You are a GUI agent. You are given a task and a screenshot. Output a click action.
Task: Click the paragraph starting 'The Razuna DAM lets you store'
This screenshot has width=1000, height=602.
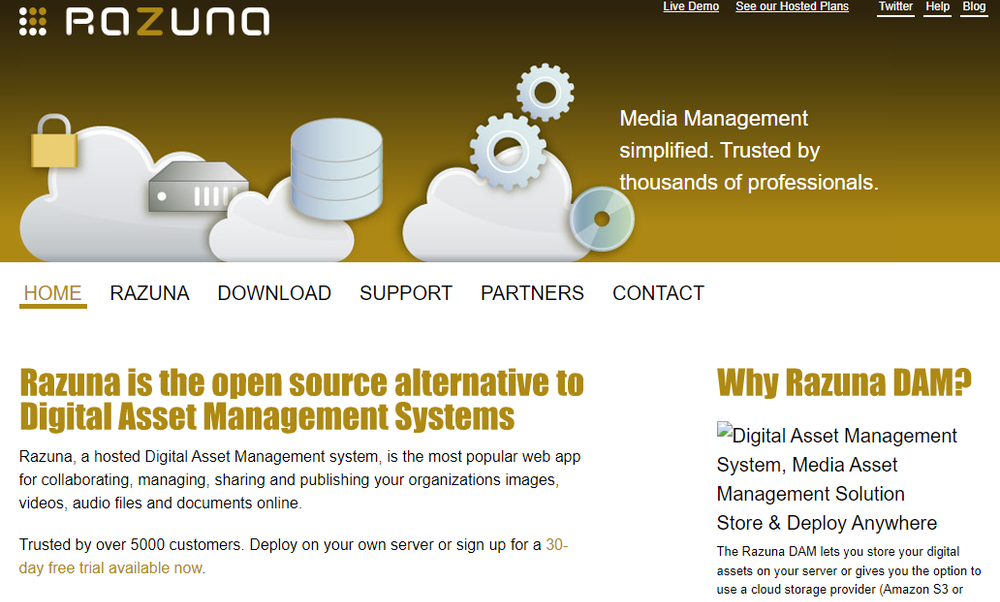(849, 571)
